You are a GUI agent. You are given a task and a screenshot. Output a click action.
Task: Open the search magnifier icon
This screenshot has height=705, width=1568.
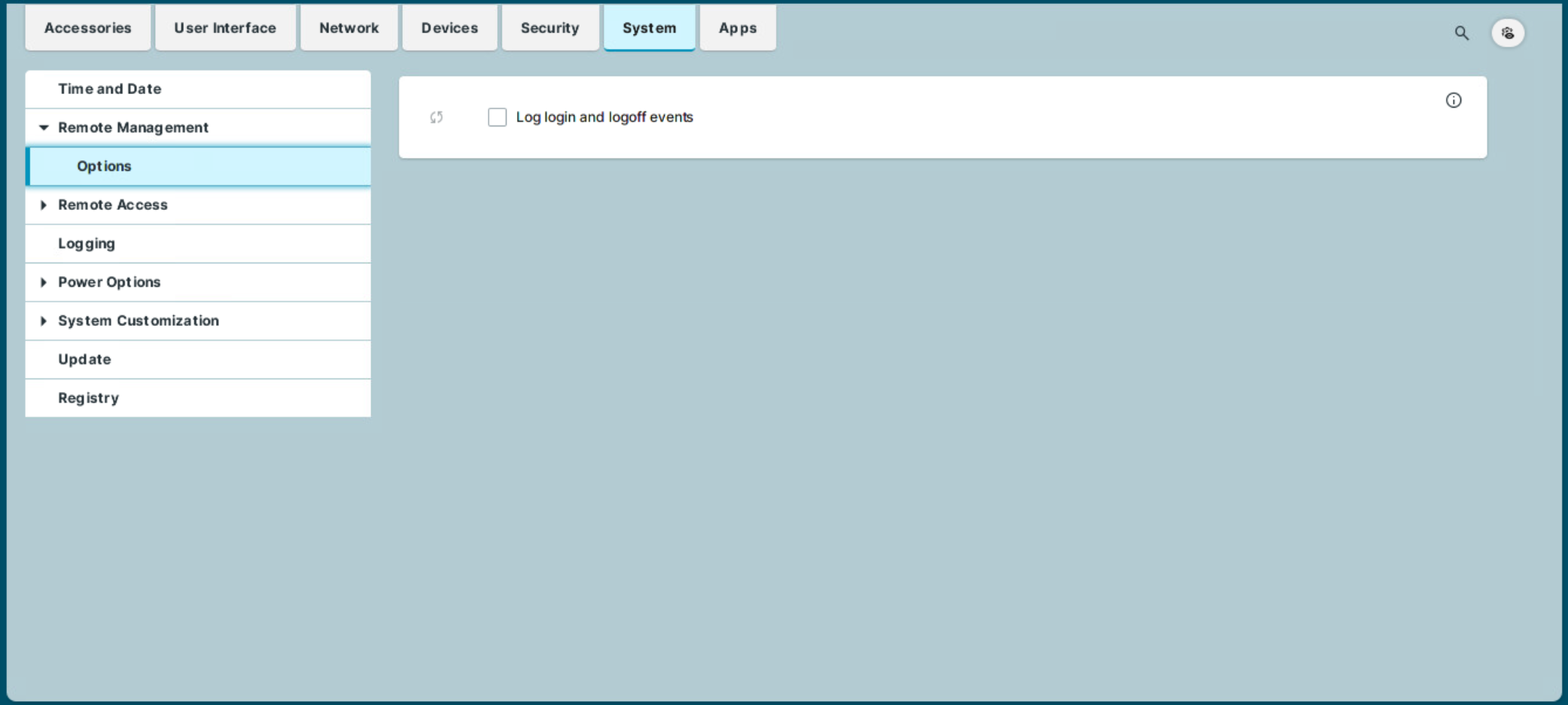(x=1461, y=33)
